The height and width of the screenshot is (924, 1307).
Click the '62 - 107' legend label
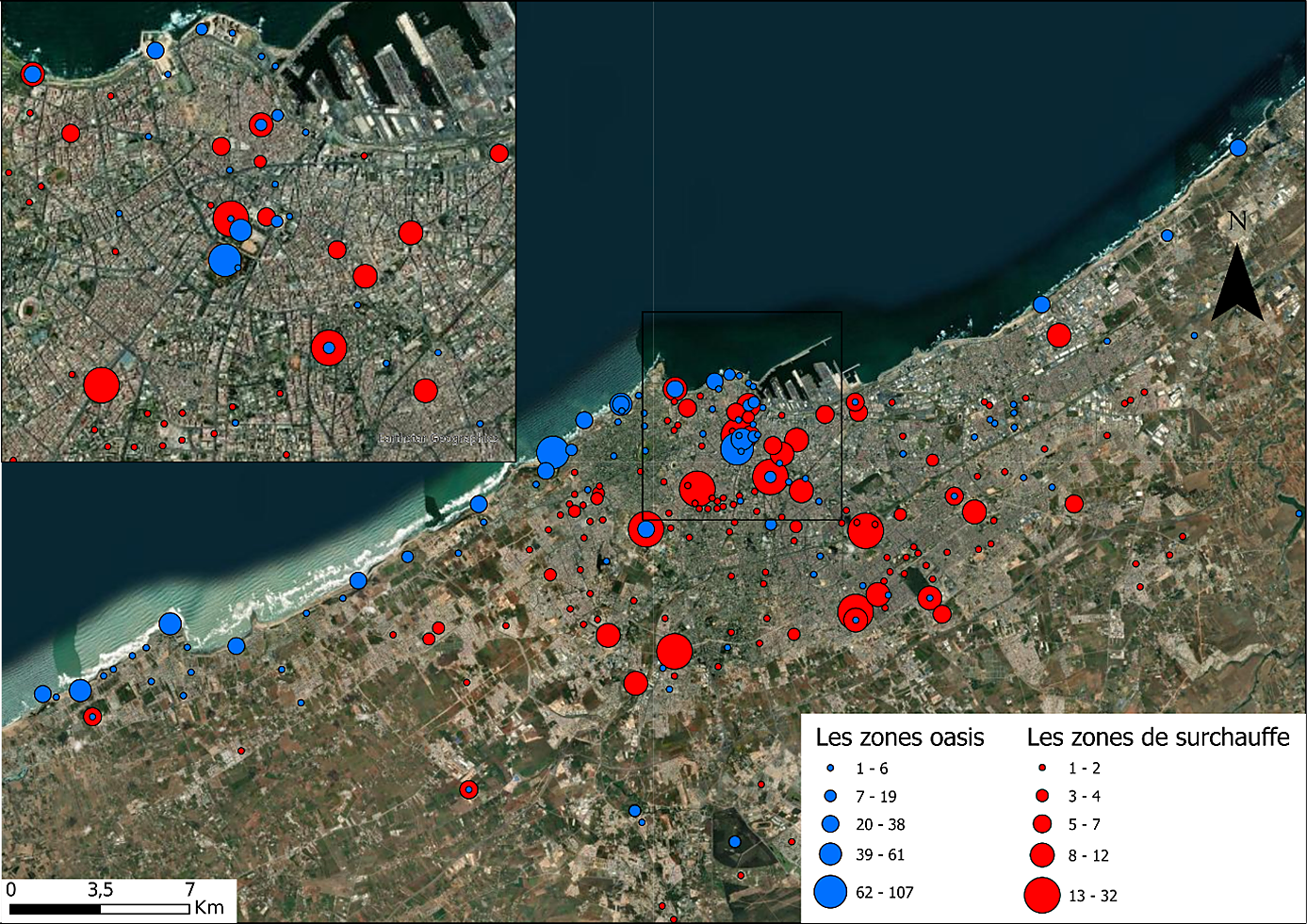tap(884, 892)
